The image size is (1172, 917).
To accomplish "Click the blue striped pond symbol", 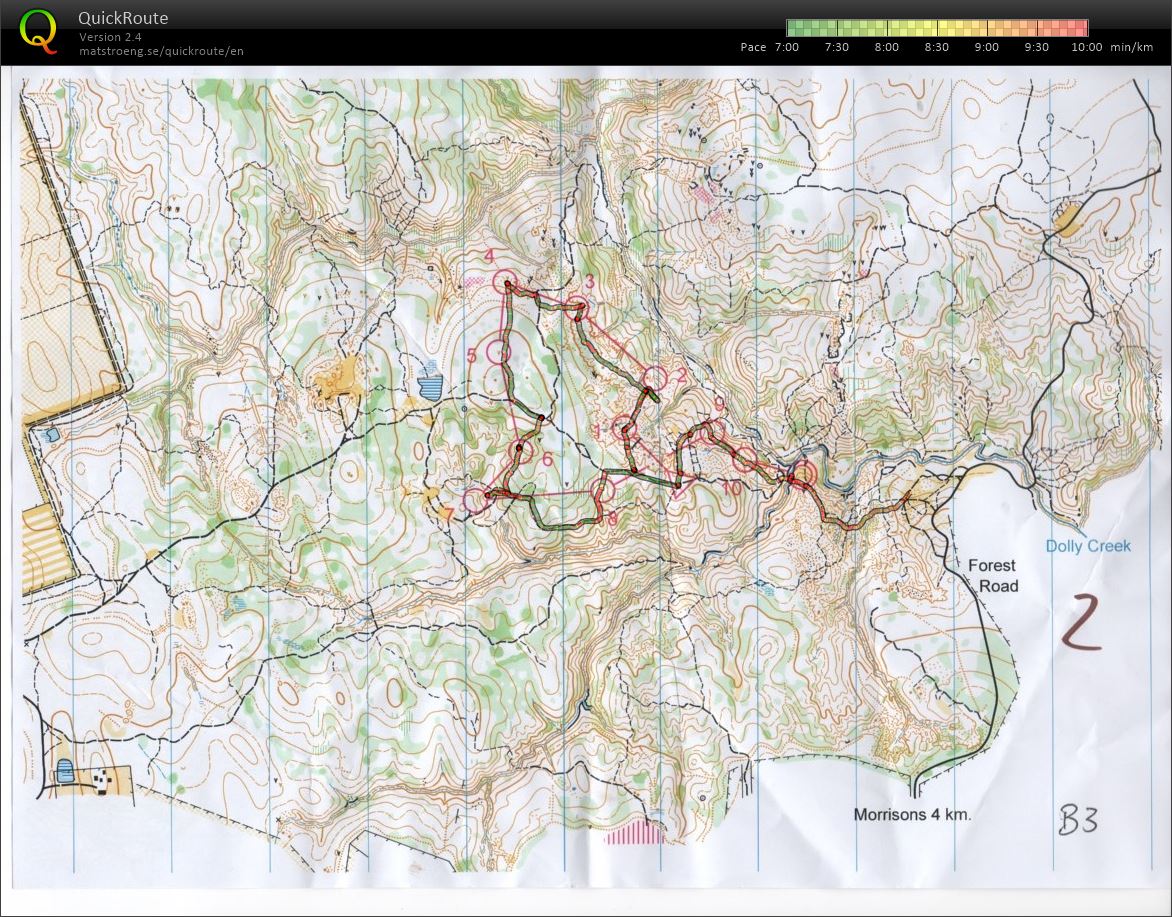I will 430,384.
